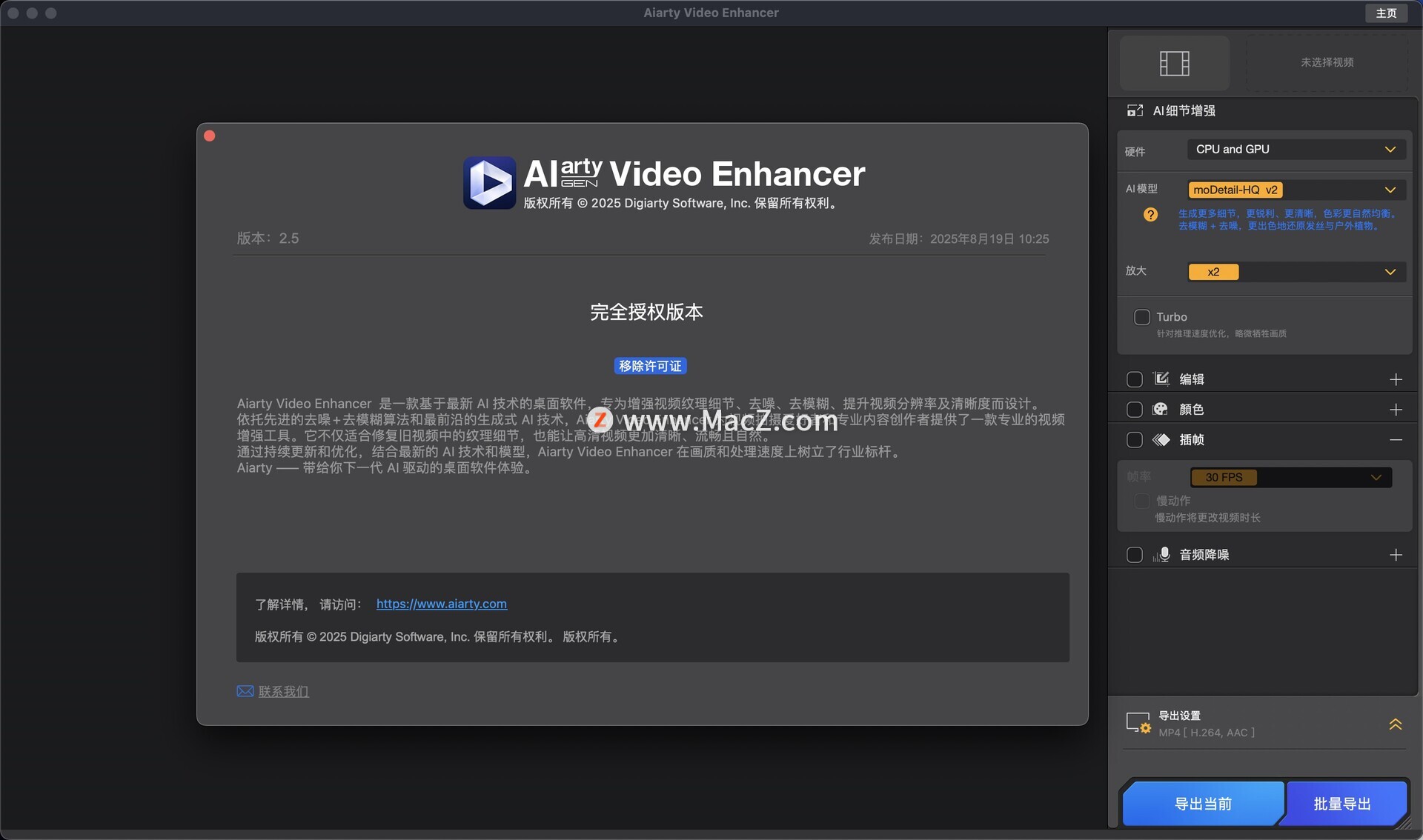Click the 发布日期 2025年8月19日 text
Image resolution: width=1423 pixels, height=840 pixels.
click(x=959, y=239)
